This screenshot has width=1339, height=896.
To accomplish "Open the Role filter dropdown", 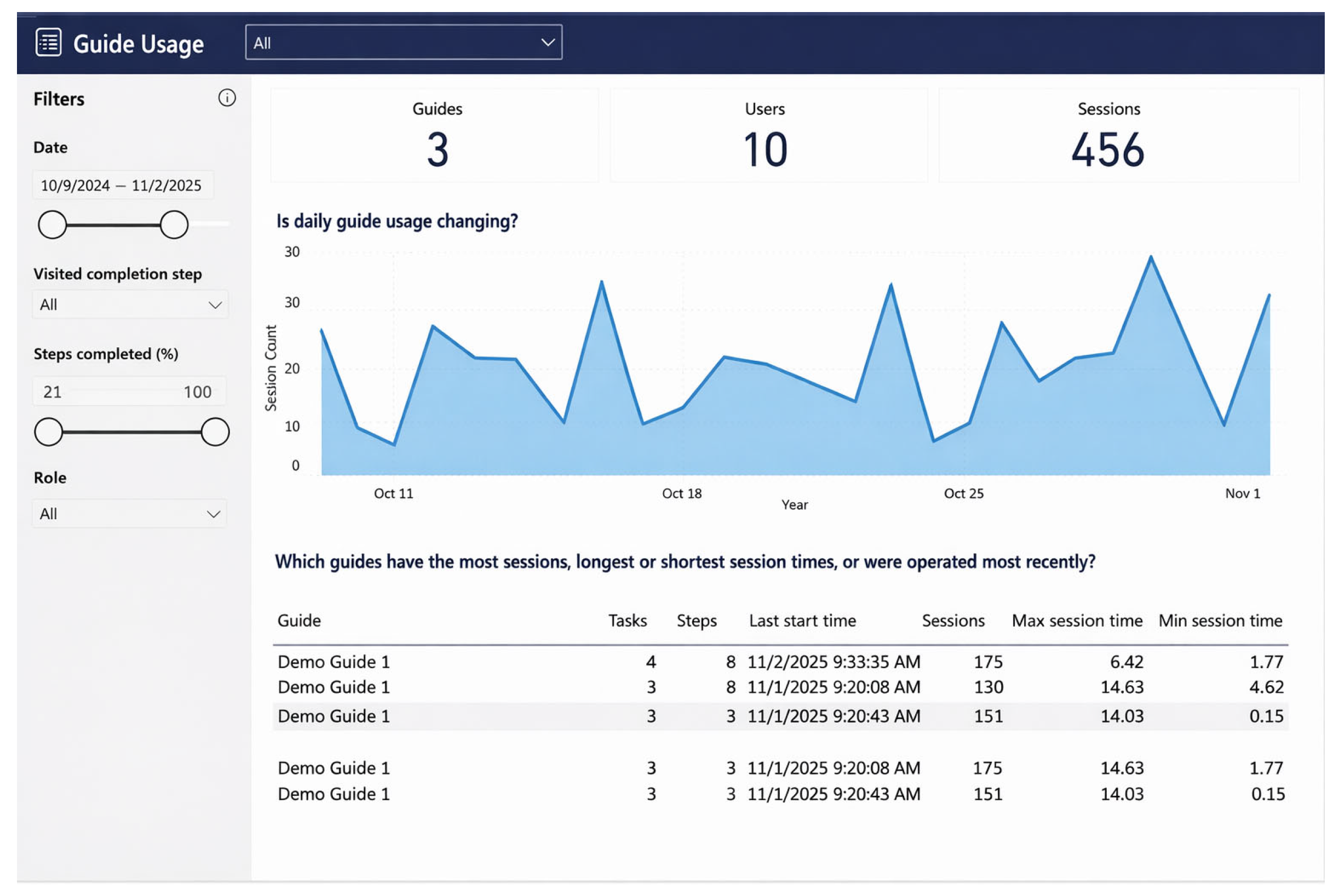I will point(130,514).
